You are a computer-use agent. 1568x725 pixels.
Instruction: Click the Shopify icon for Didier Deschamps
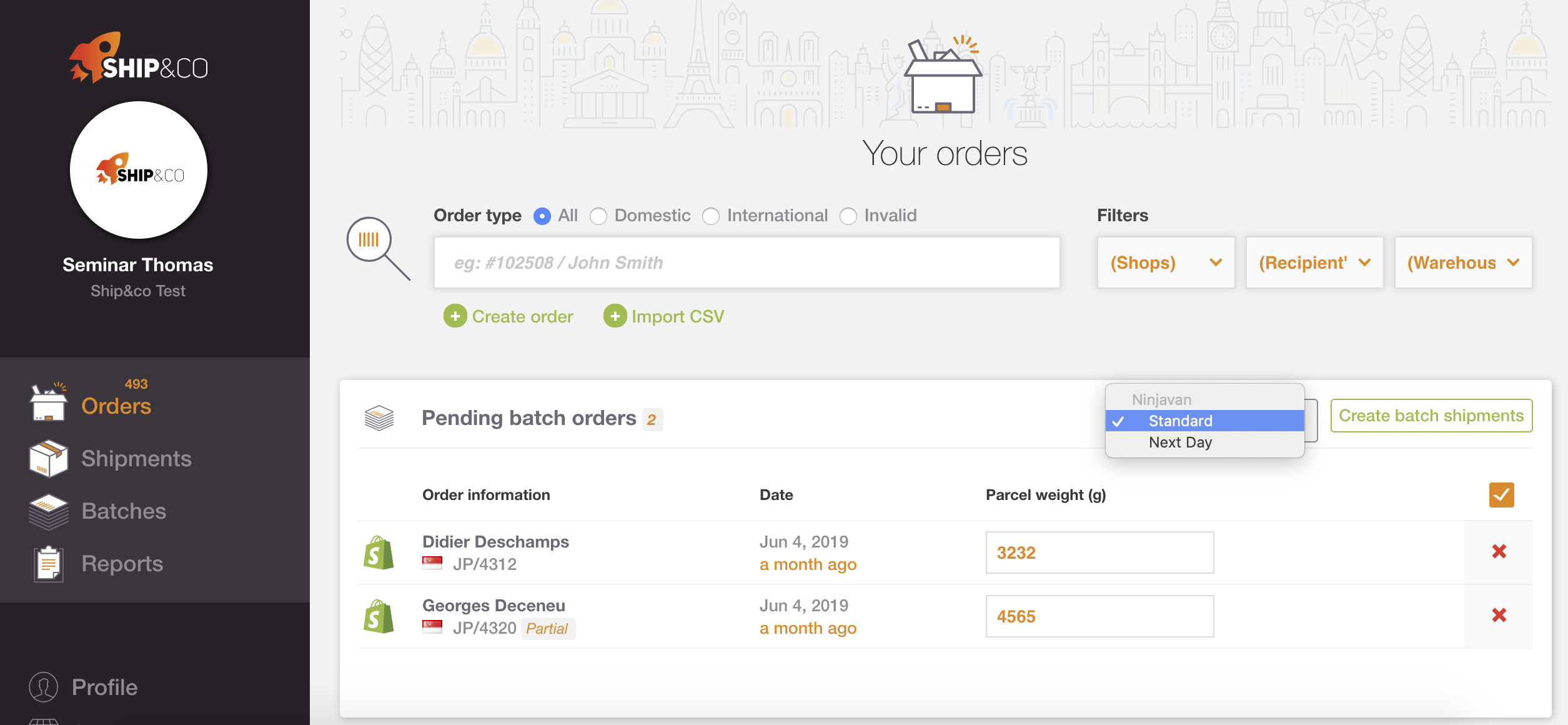click(x=379, y=552)
